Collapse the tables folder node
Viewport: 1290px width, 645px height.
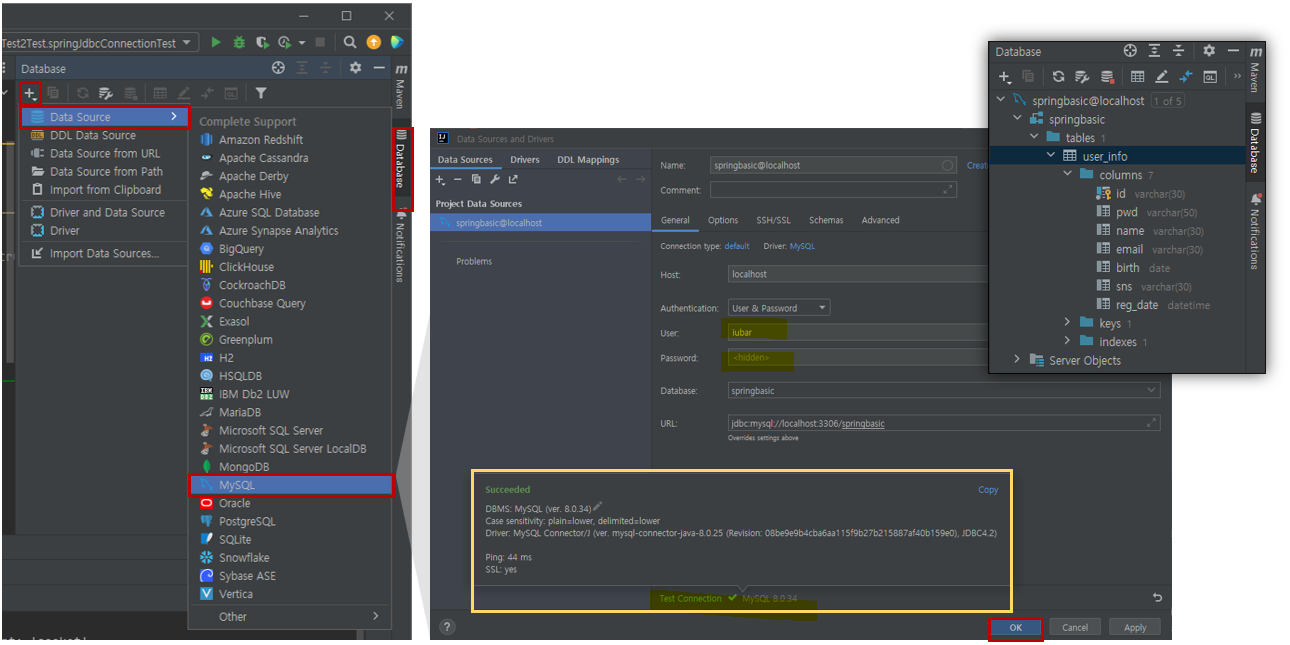1035,137
